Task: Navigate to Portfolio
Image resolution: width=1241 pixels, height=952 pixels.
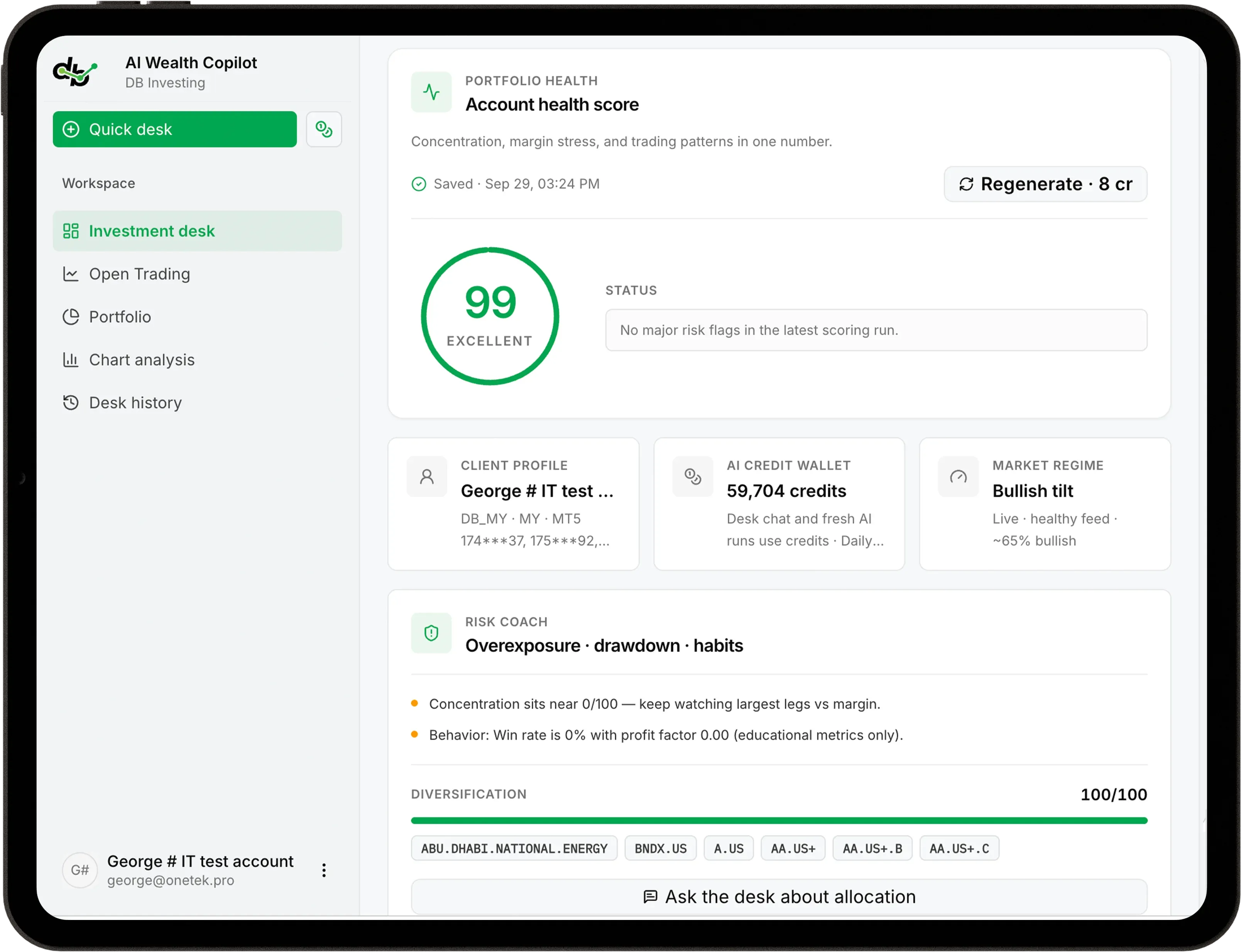Action: [197, 317]
